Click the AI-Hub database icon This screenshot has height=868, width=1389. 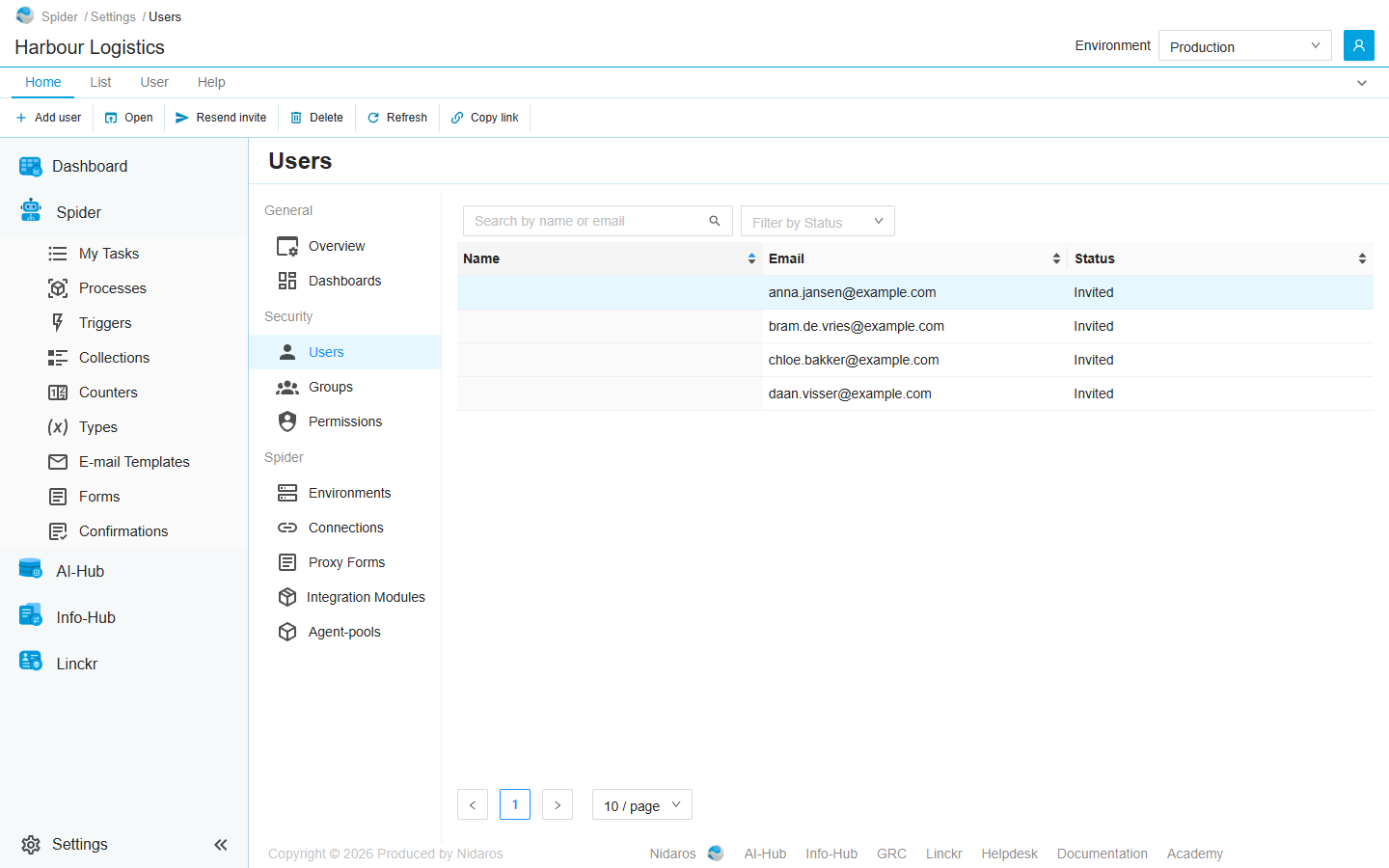(x=31, y=569)
